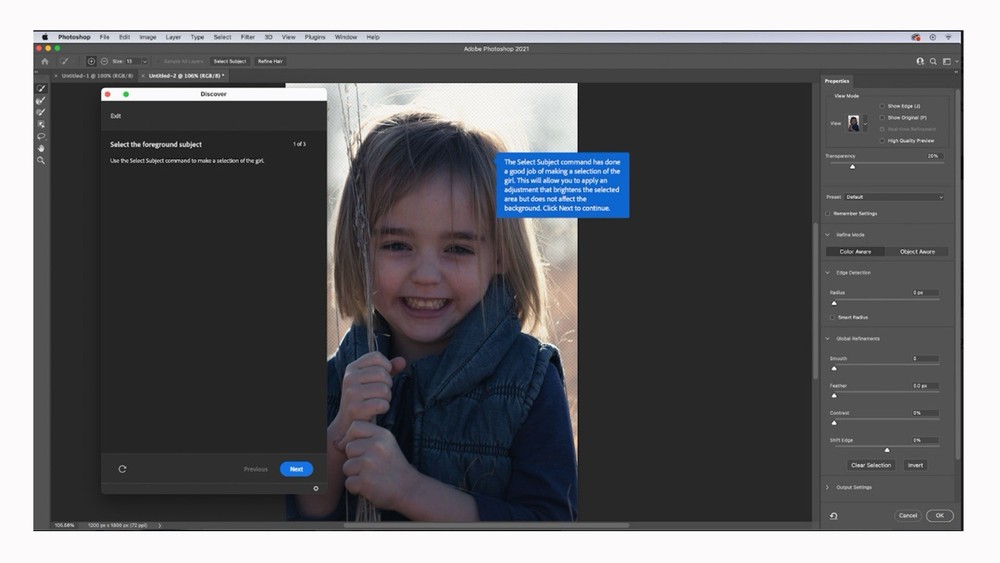Enable the Show Edge checkbox
This screenshot has height=563, width=1000.
coord(882,105)
